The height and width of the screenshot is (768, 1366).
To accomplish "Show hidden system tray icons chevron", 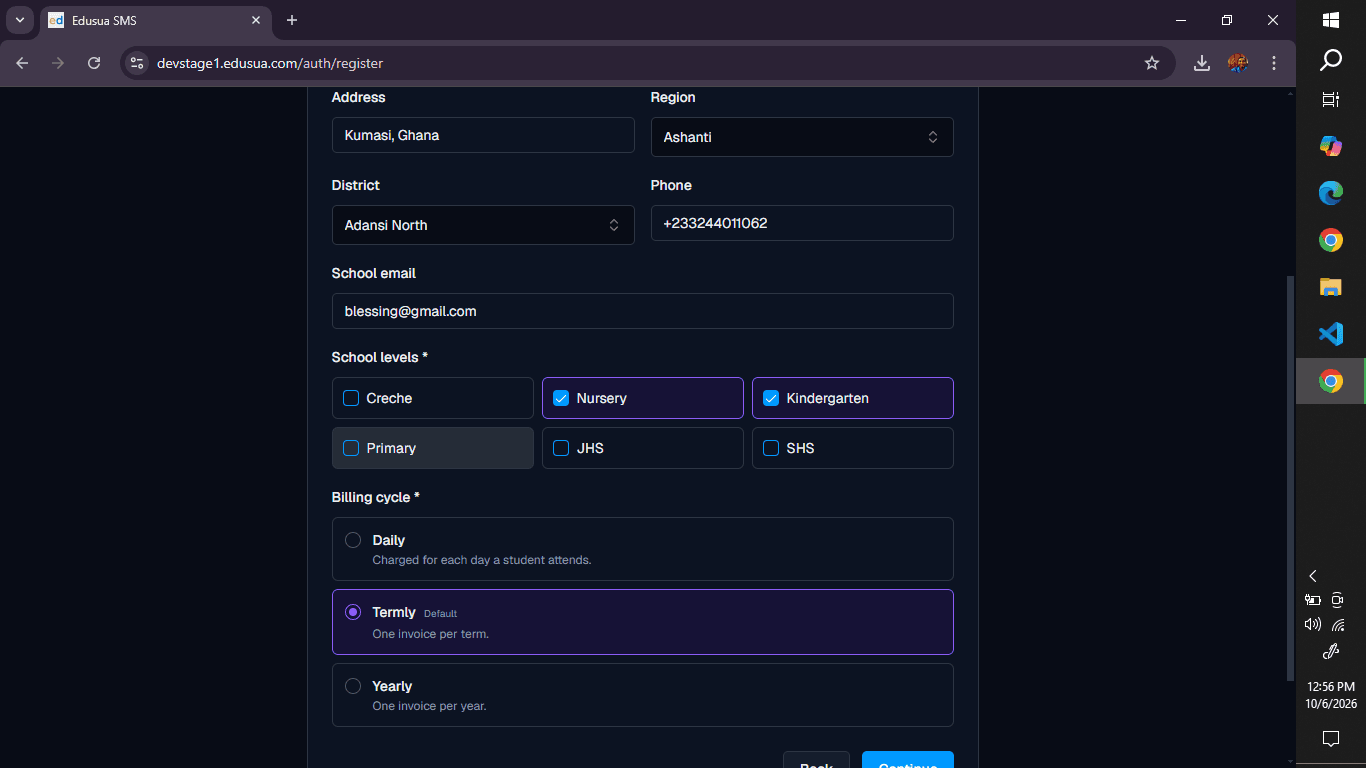I will tap(1313, 576).
